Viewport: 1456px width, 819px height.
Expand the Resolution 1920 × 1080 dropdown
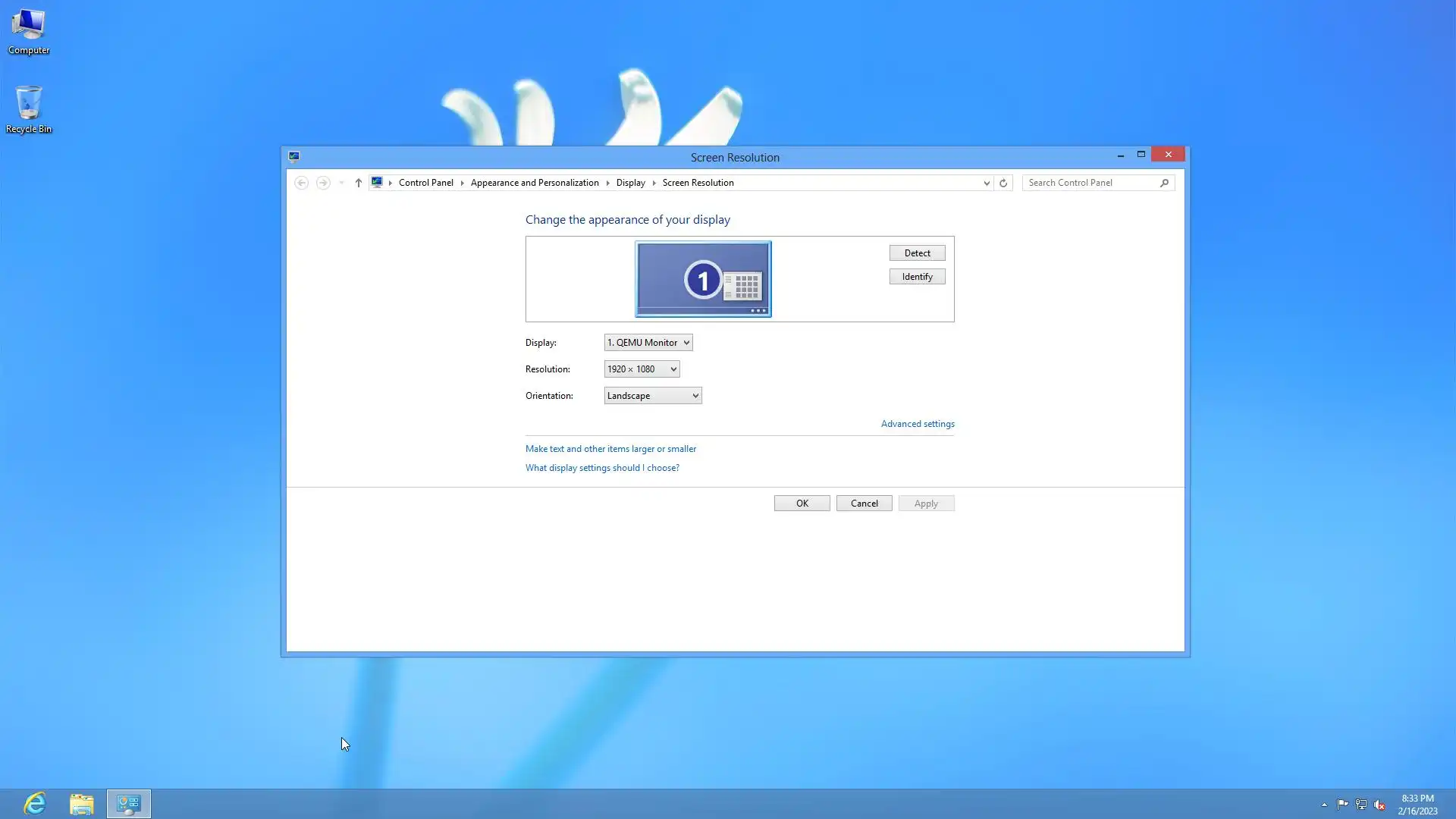point(642,369)
